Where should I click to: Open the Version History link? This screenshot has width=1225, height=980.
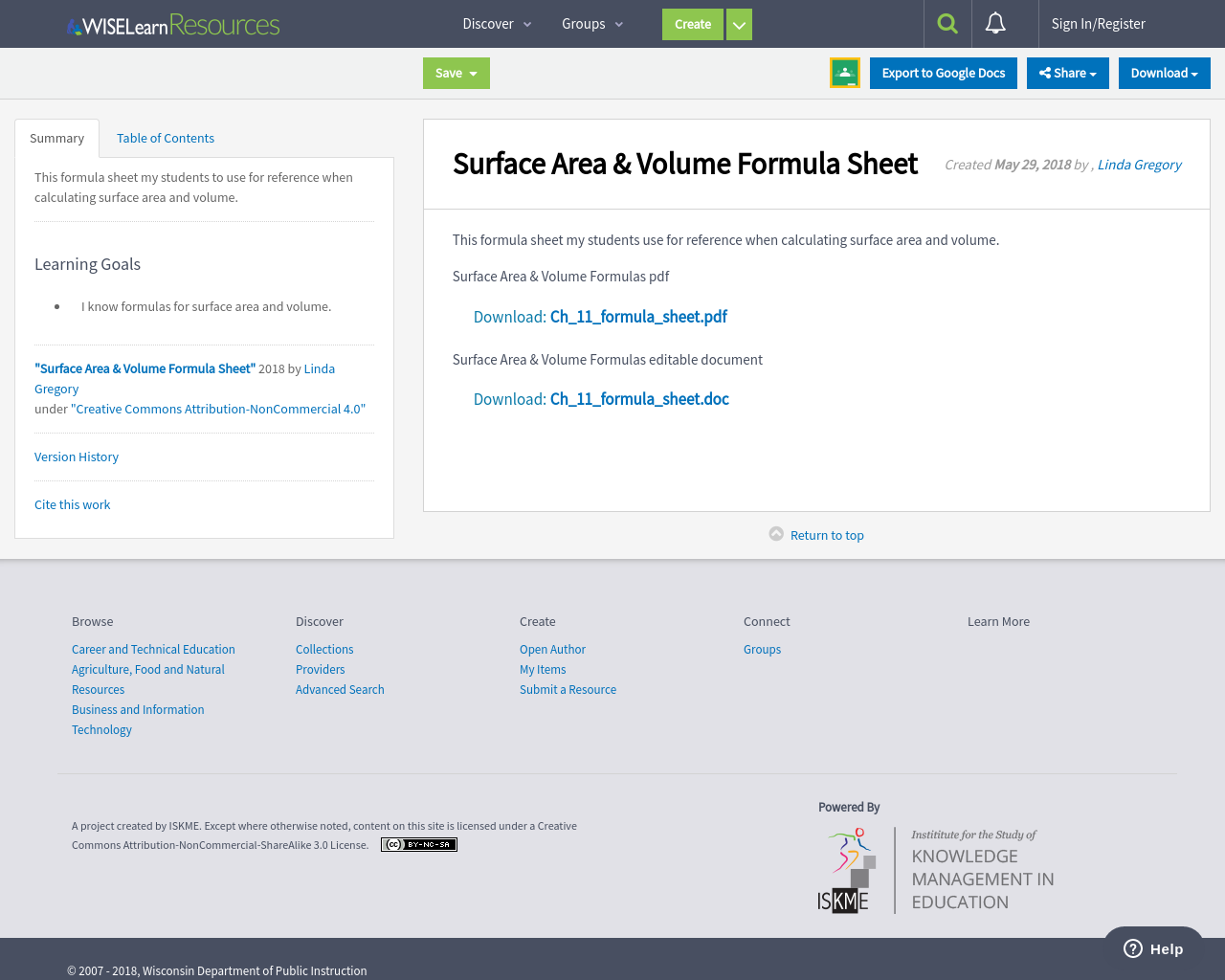point(77,457)
